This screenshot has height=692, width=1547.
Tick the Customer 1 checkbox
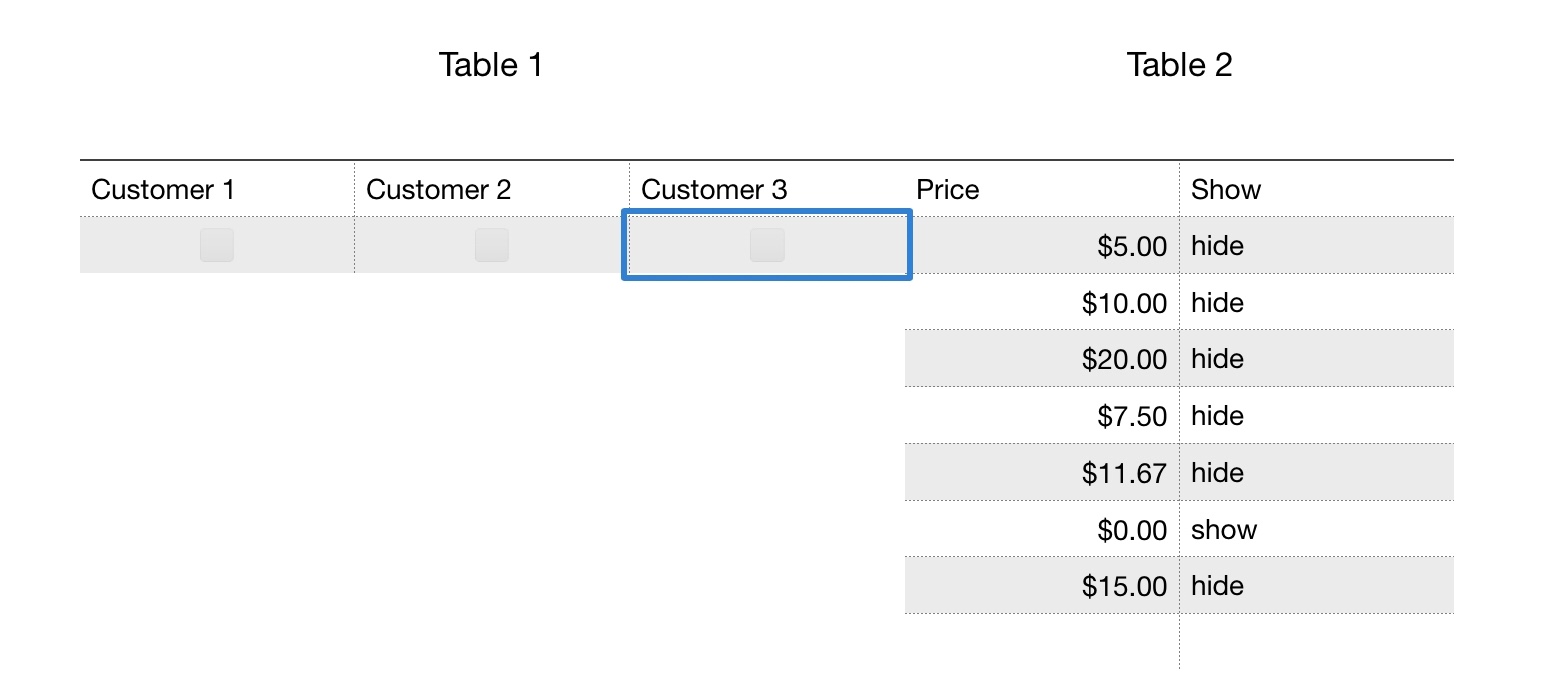[217, 245]
